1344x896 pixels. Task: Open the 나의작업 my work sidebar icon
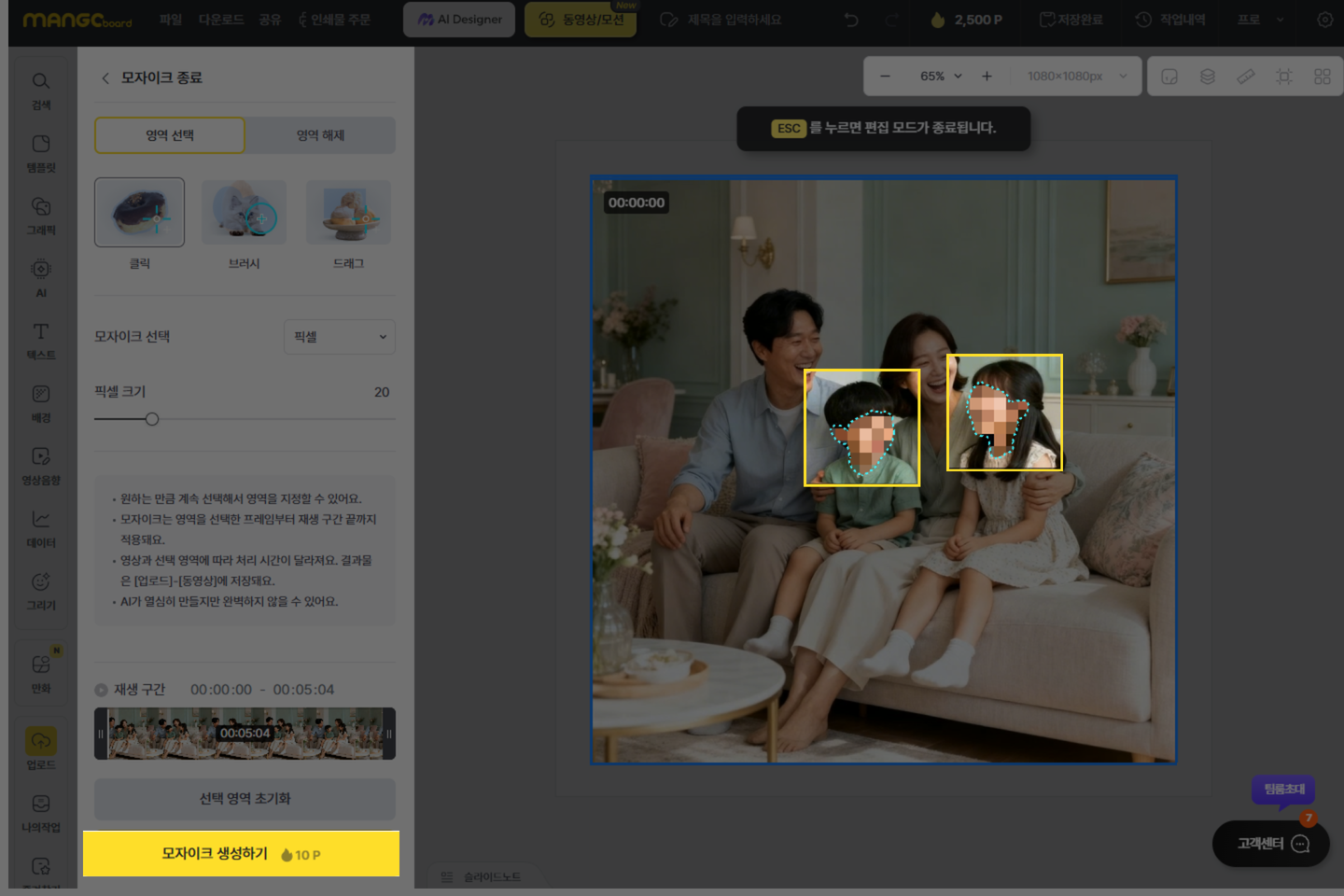click(x=41, y=813)
